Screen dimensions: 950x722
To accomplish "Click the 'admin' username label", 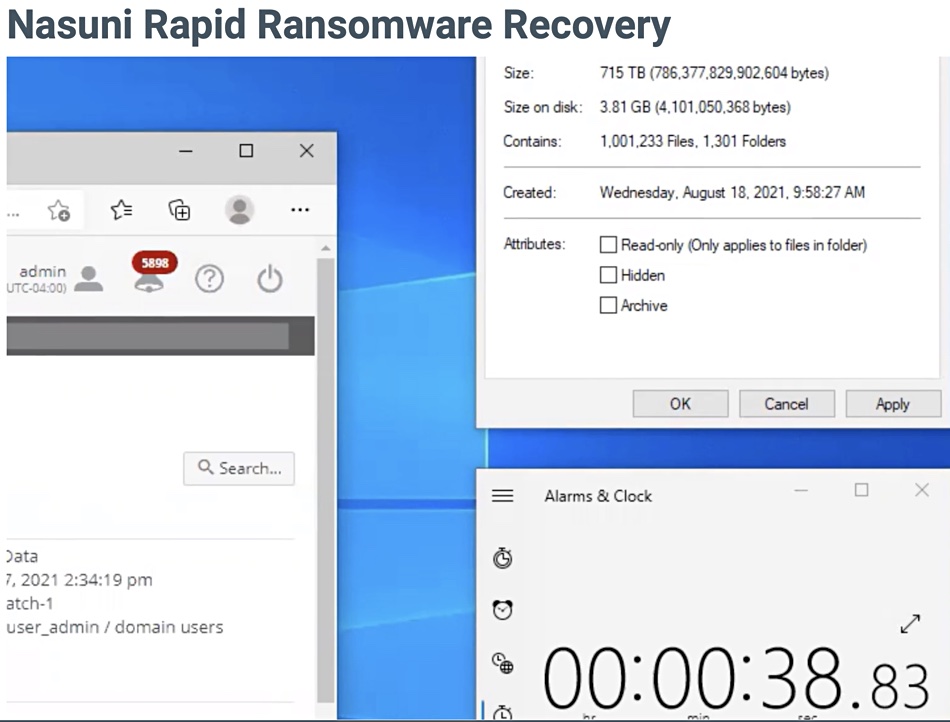I will [42, 272].
